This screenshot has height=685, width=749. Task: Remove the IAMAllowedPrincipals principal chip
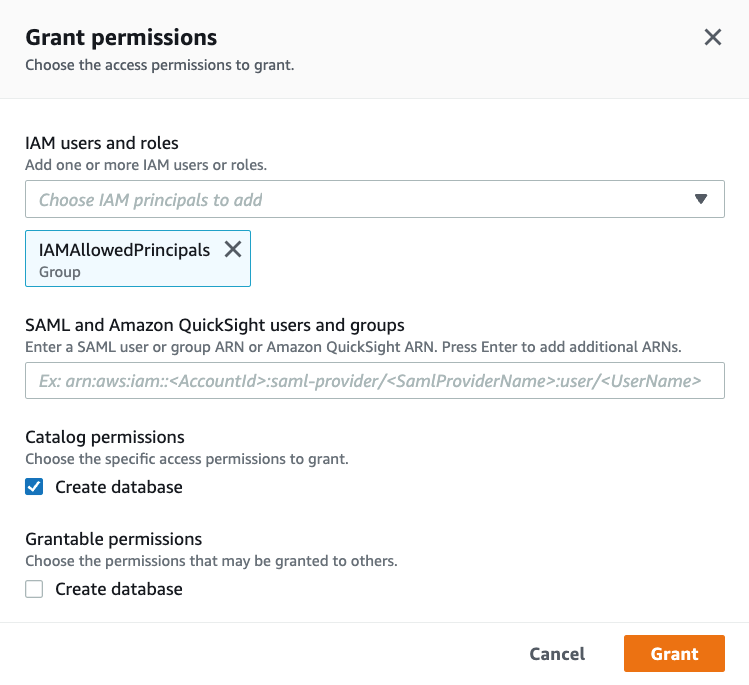(233, 250)
